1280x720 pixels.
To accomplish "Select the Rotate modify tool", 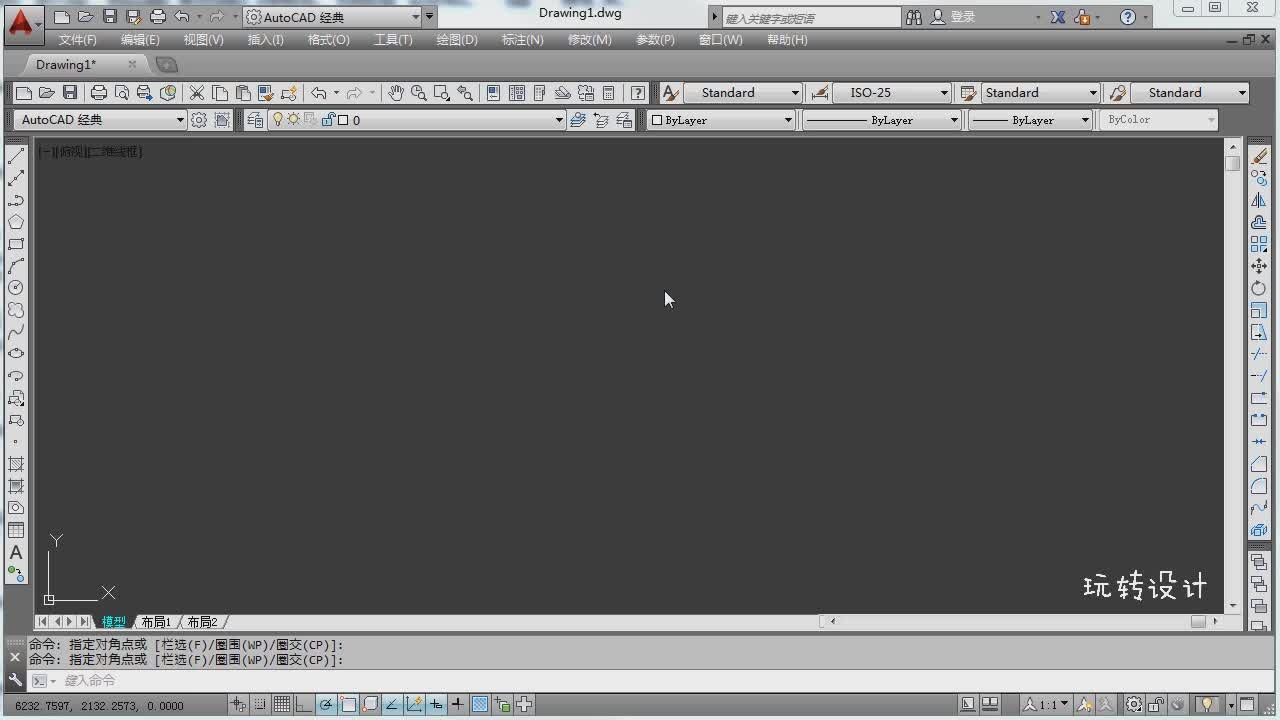I will click(x=1259, y=288).
